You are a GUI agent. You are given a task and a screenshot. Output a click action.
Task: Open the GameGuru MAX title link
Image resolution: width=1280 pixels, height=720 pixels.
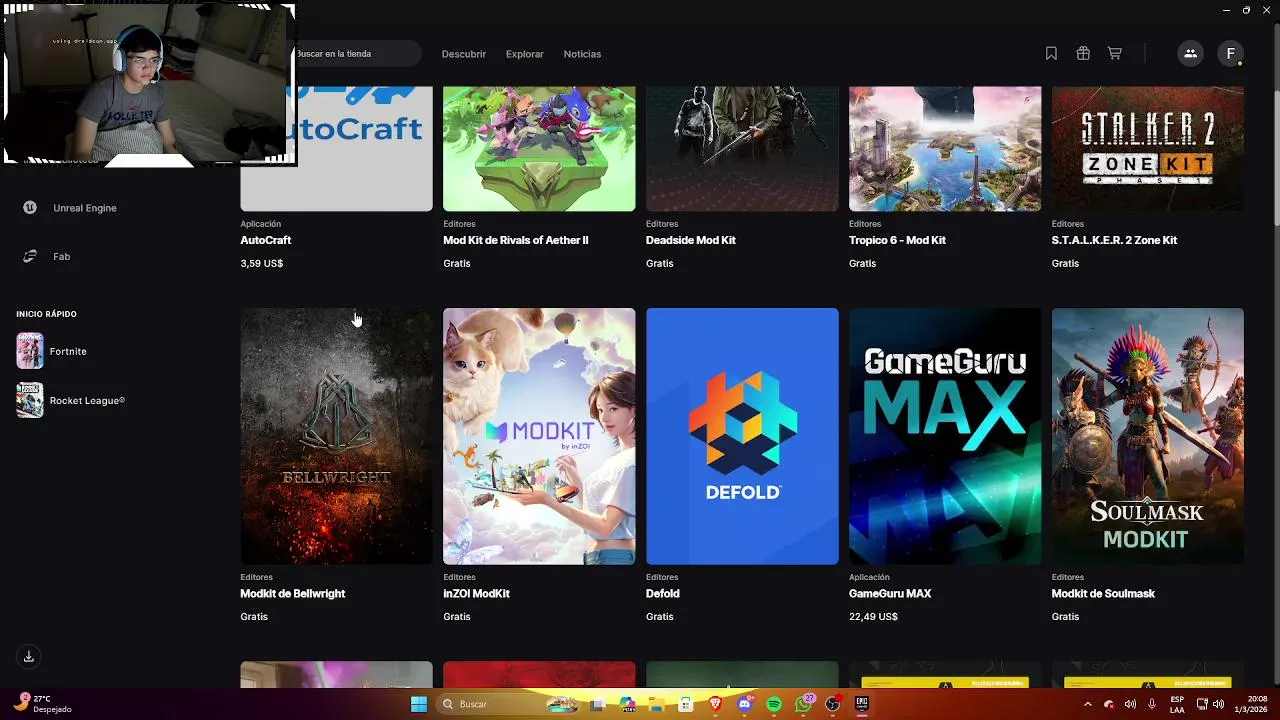(x=890, y=593)
